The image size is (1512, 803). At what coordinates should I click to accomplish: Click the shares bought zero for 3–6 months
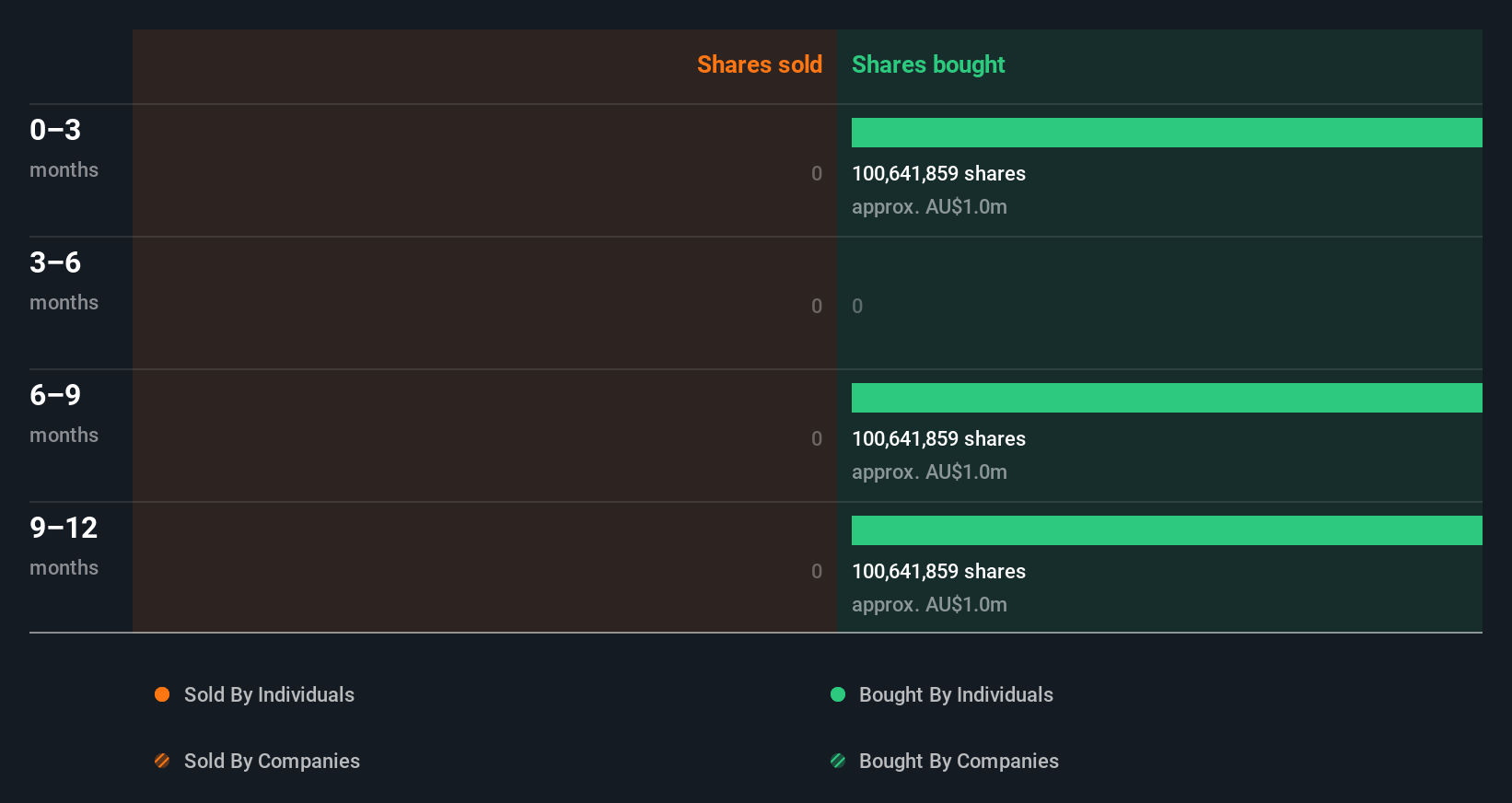tap(857, 306)
